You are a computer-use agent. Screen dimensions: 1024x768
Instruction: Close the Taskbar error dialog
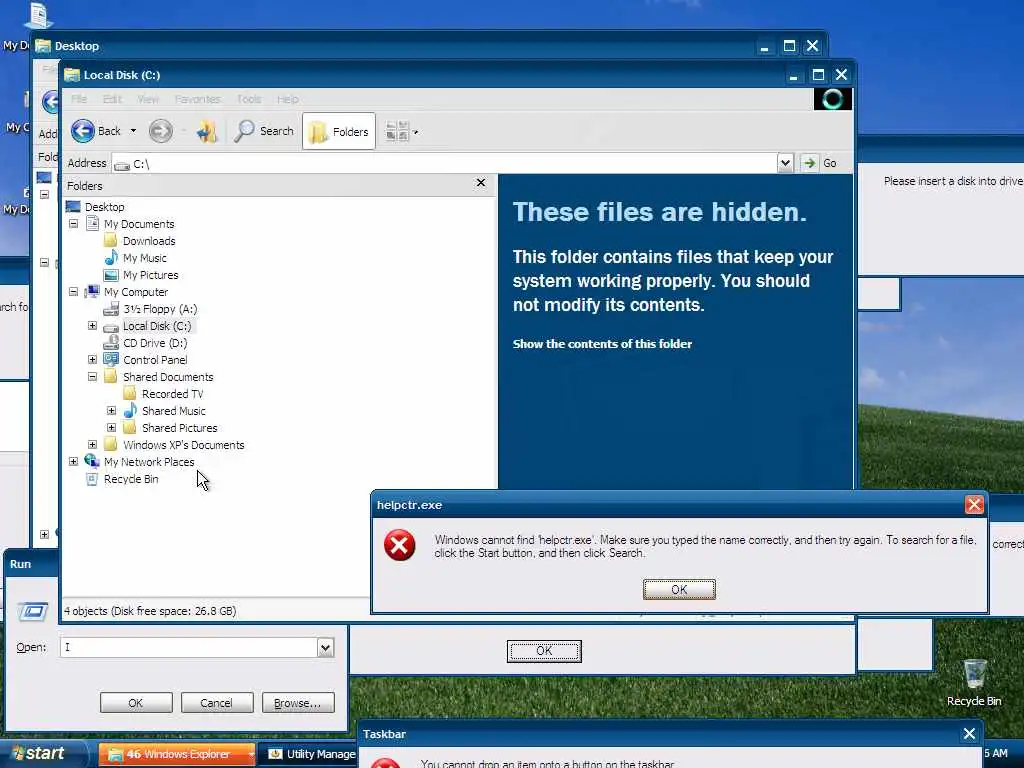pos(969,734)
